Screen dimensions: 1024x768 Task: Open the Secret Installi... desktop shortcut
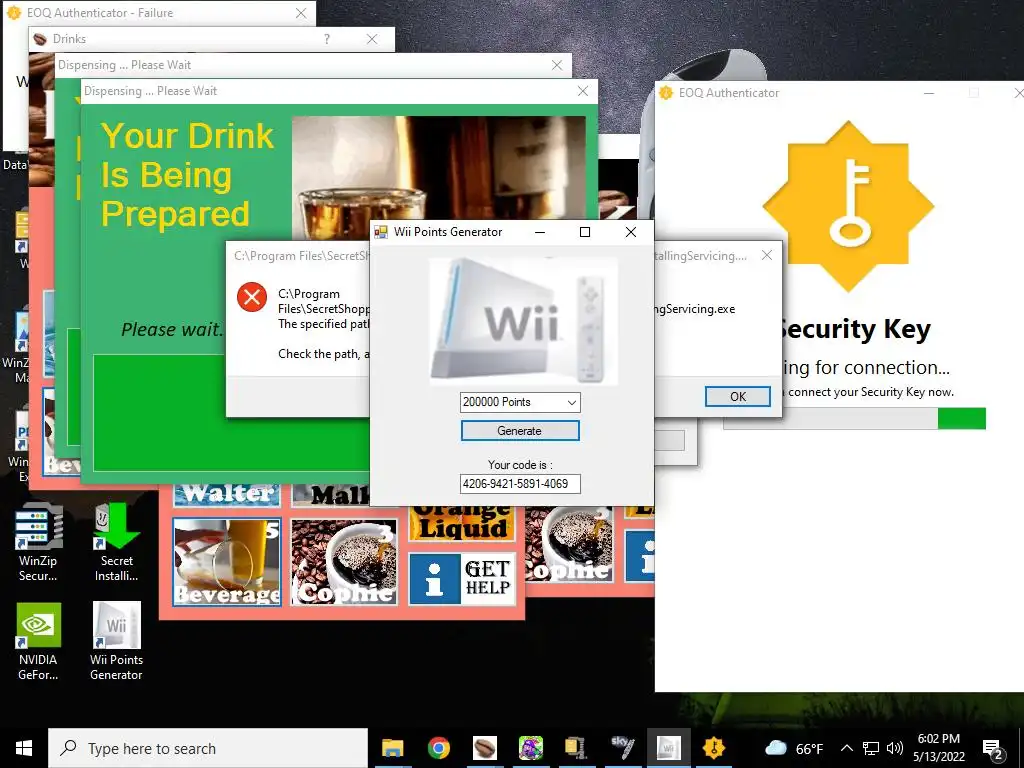pyautogui.click(x=116, y=542)
